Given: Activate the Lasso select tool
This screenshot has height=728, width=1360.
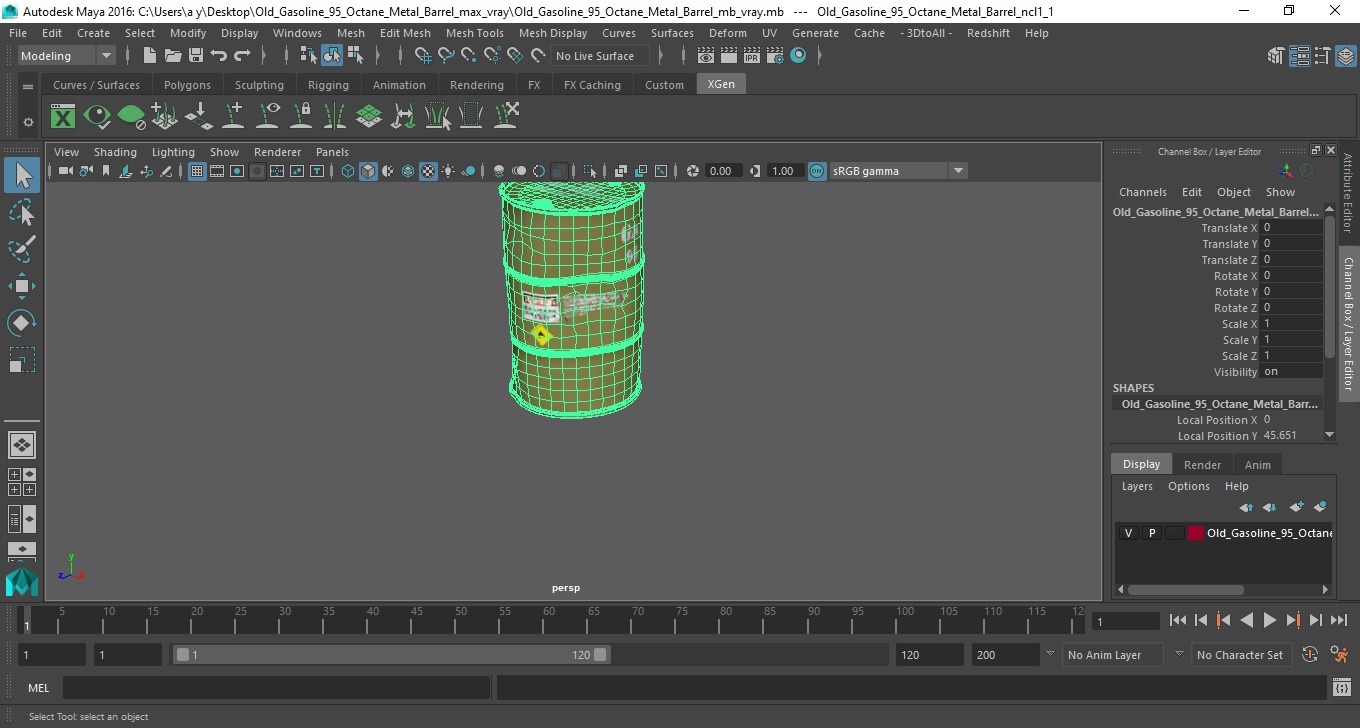Looking at the screenshot, I should (x=22, y=212).
